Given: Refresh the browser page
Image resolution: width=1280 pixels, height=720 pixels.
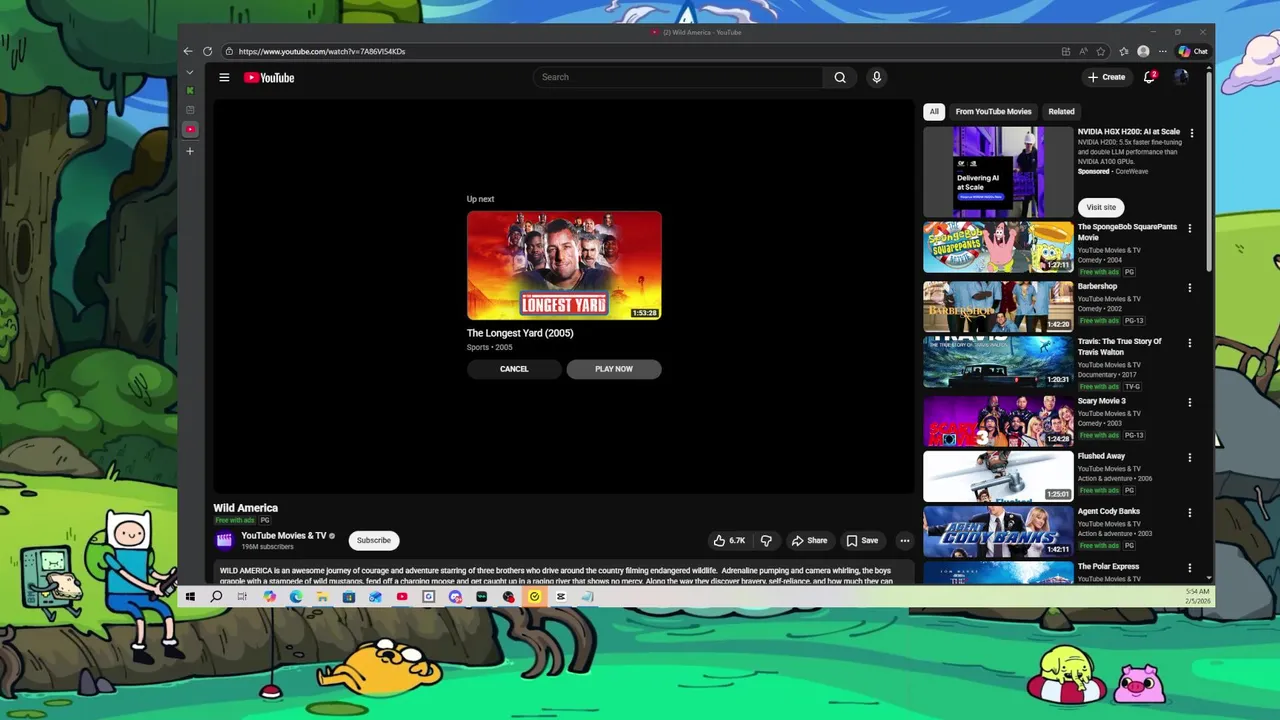Looking at the screenshot, I should (207, 51).
